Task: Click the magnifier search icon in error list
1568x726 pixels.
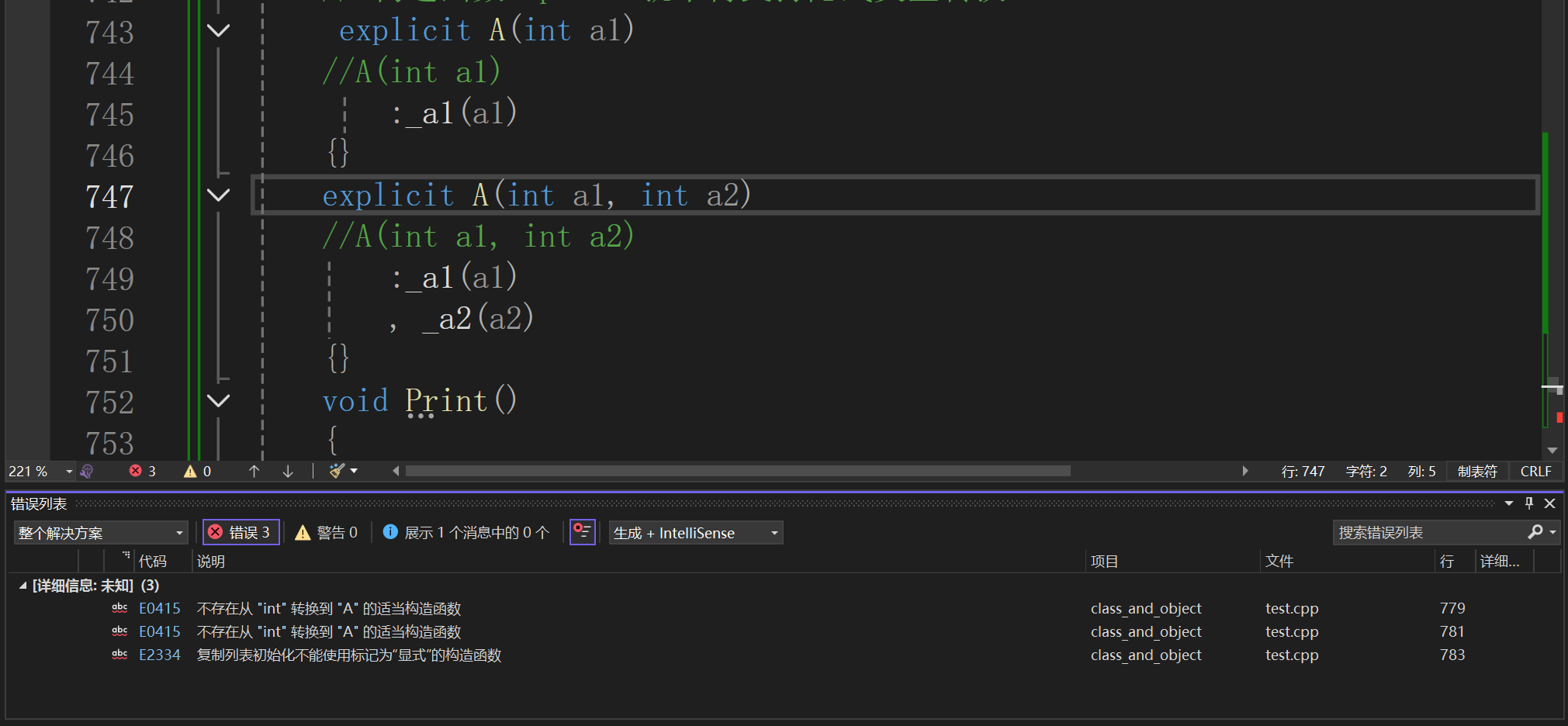Action: 1535,532
